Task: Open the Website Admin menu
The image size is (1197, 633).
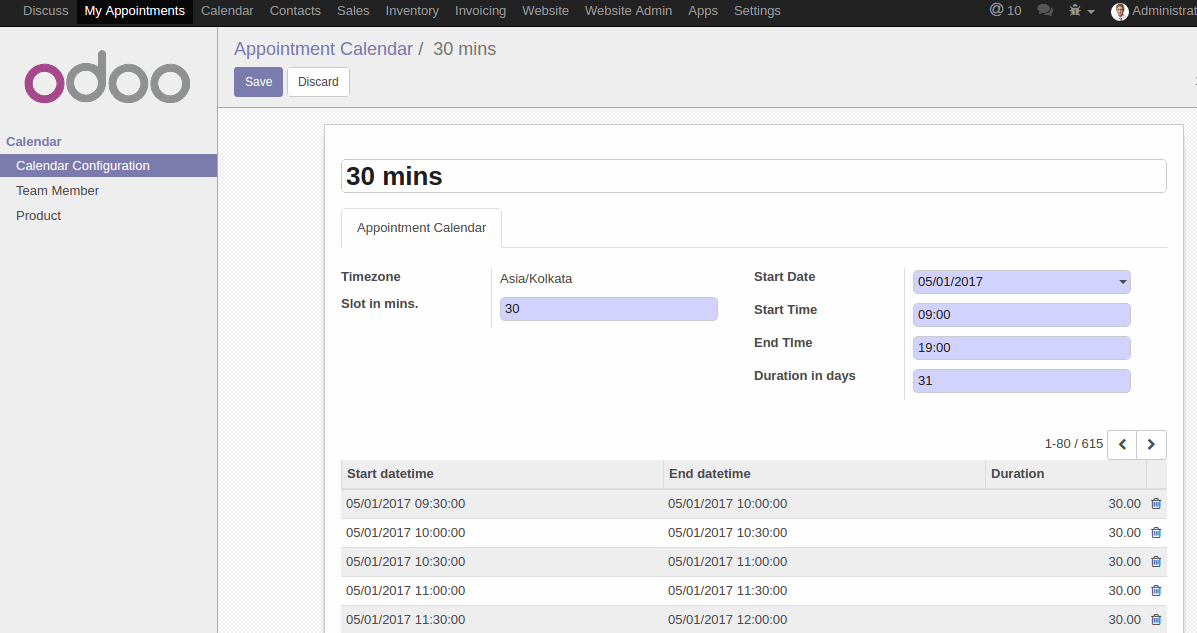Action: point(628,11)
